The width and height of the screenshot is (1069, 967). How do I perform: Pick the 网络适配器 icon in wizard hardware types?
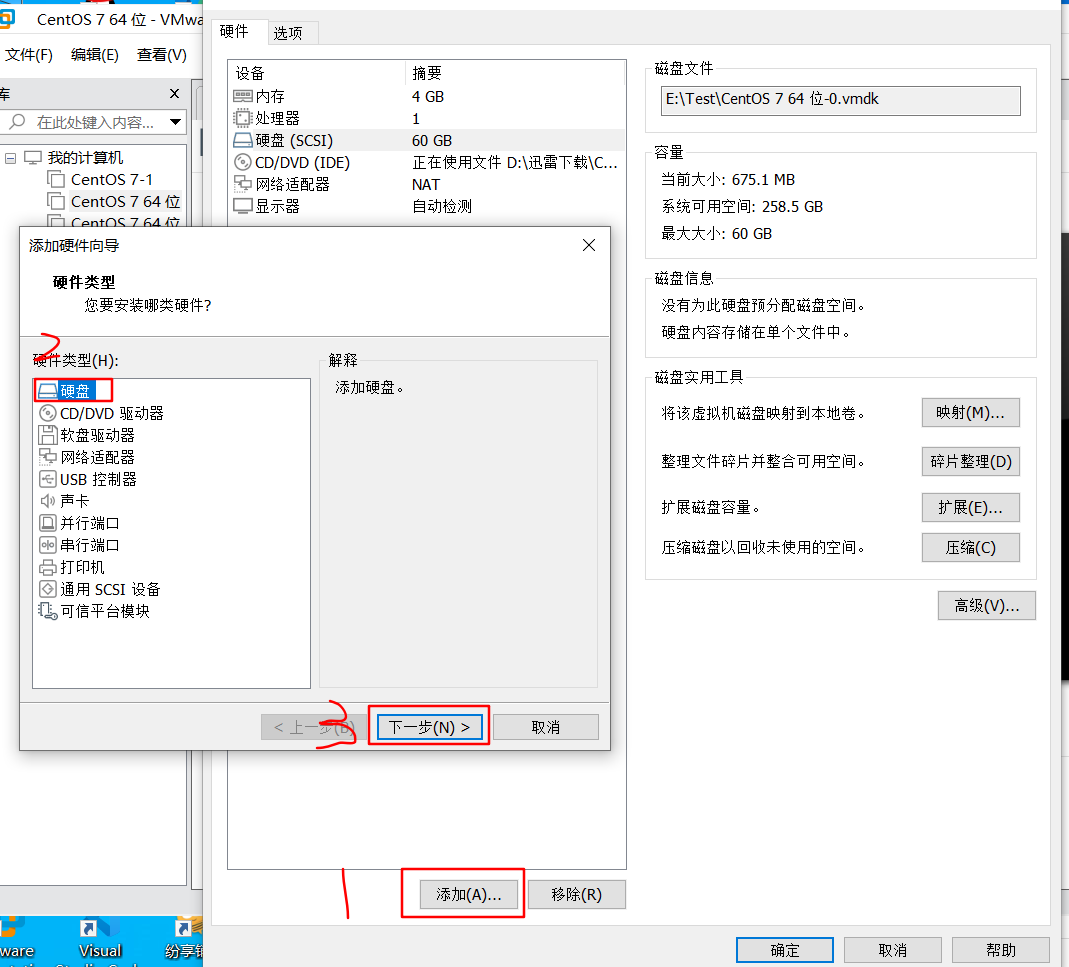tap(48, 457)
